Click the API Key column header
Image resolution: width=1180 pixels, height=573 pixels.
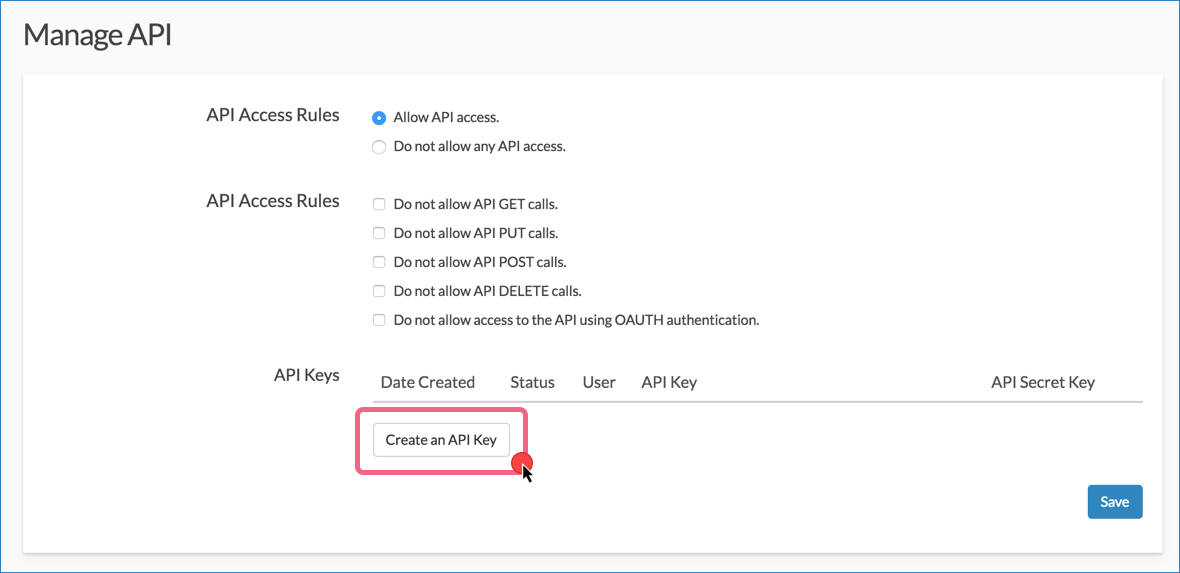pos(669,383)
